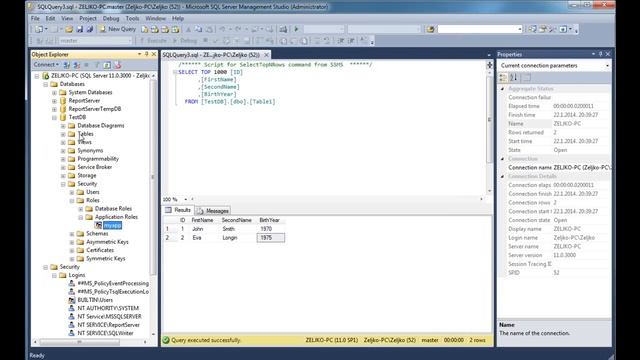Collapse the Aggregate Status section
The height and width of the screenshot is (360, 640).
[x=502, y=89]
